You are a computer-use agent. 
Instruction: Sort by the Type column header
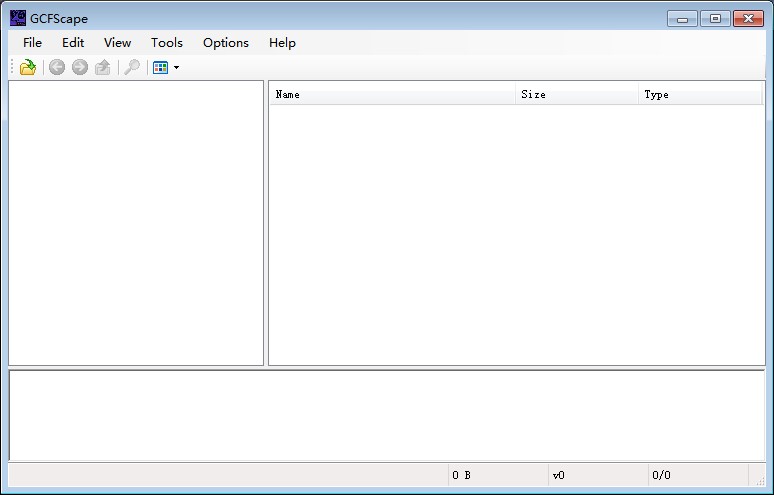click(700, 94)
